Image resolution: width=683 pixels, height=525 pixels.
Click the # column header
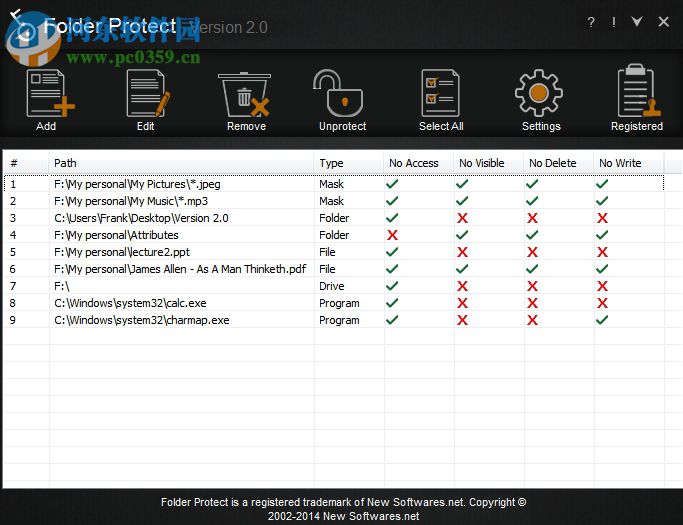coord(26,163)
